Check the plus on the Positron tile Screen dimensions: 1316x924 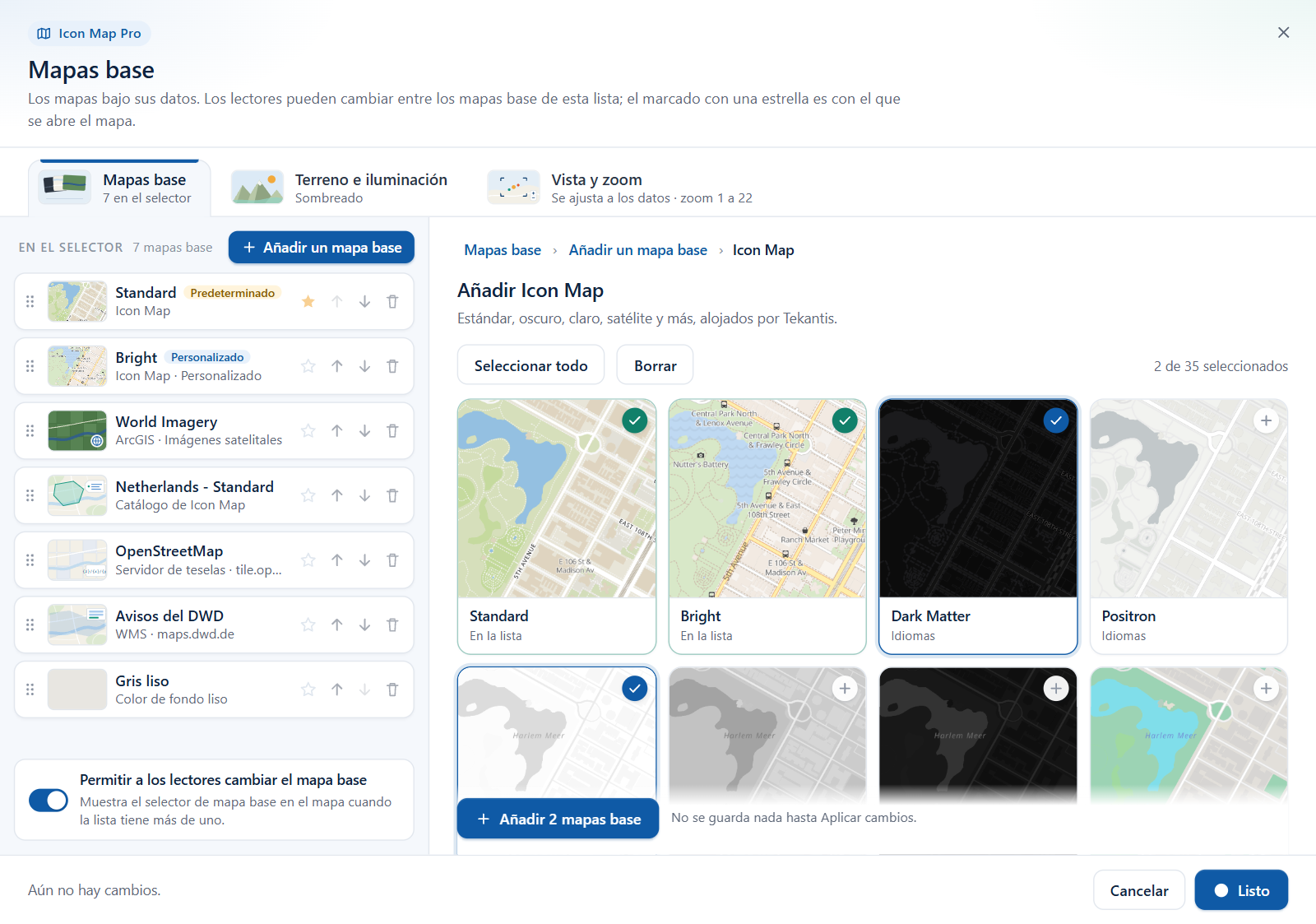(1266, 420)
